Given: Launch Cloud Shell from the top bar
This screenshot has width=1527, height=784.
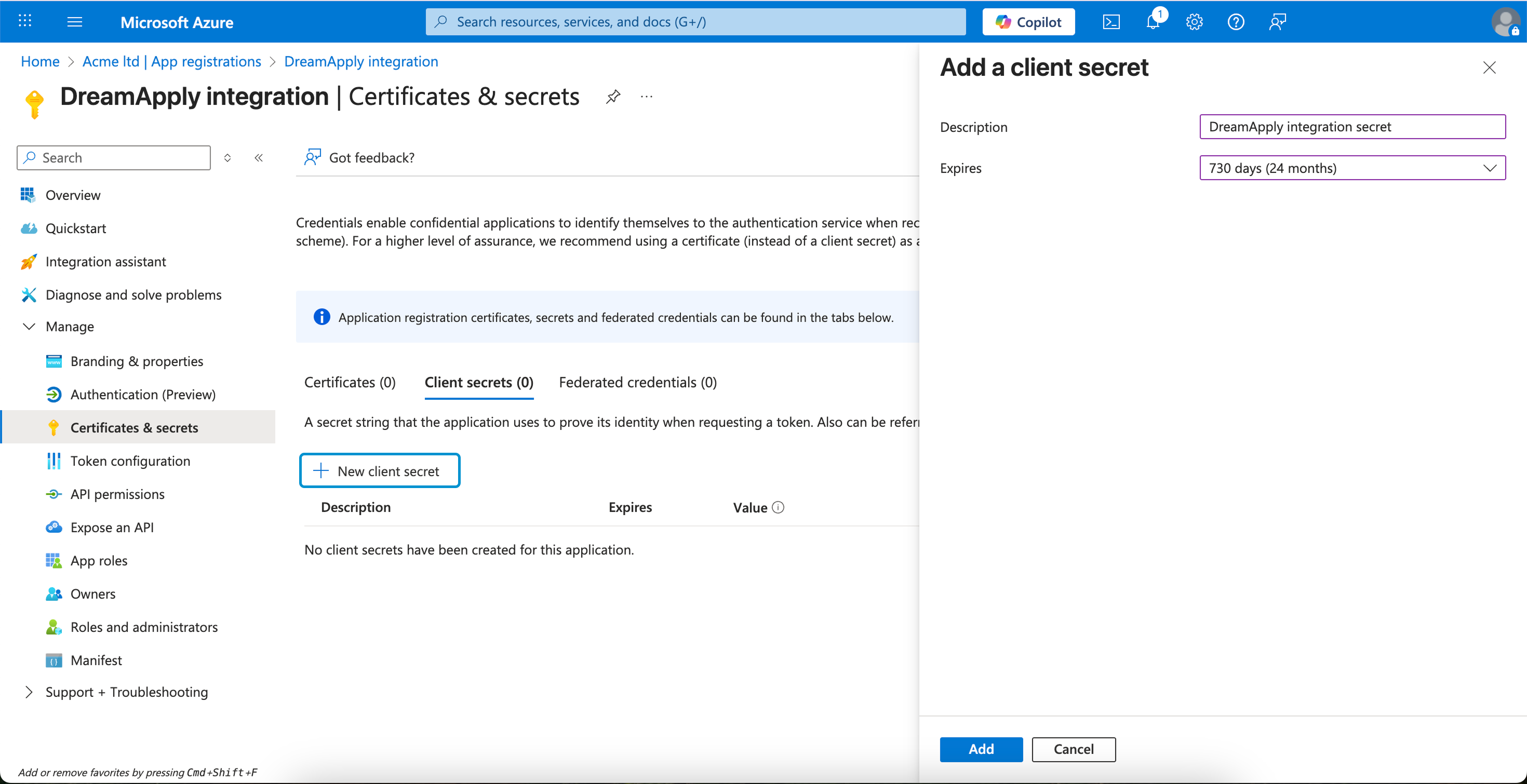Looking at the screenshot, I should point(1111,22).
